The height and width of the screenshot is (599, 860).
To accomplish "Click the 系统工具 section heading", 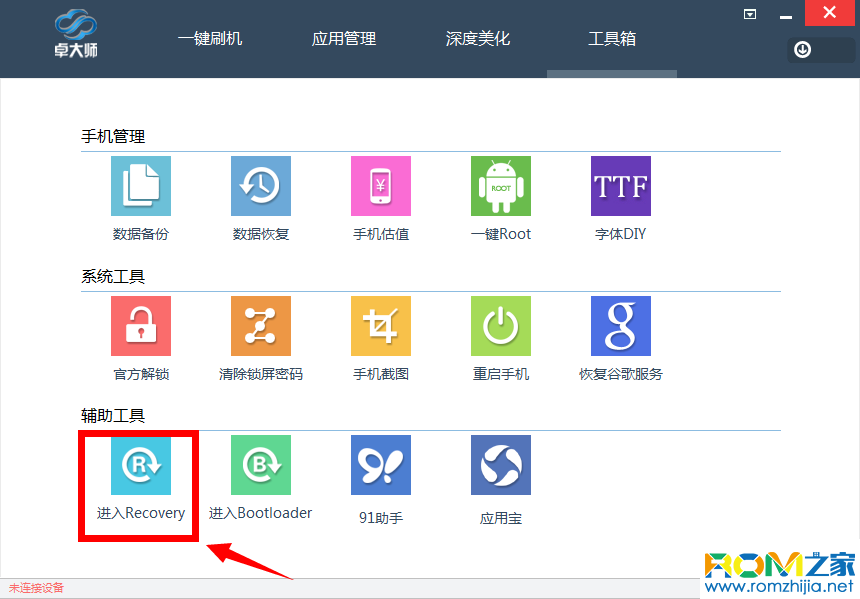I will 113,276.
